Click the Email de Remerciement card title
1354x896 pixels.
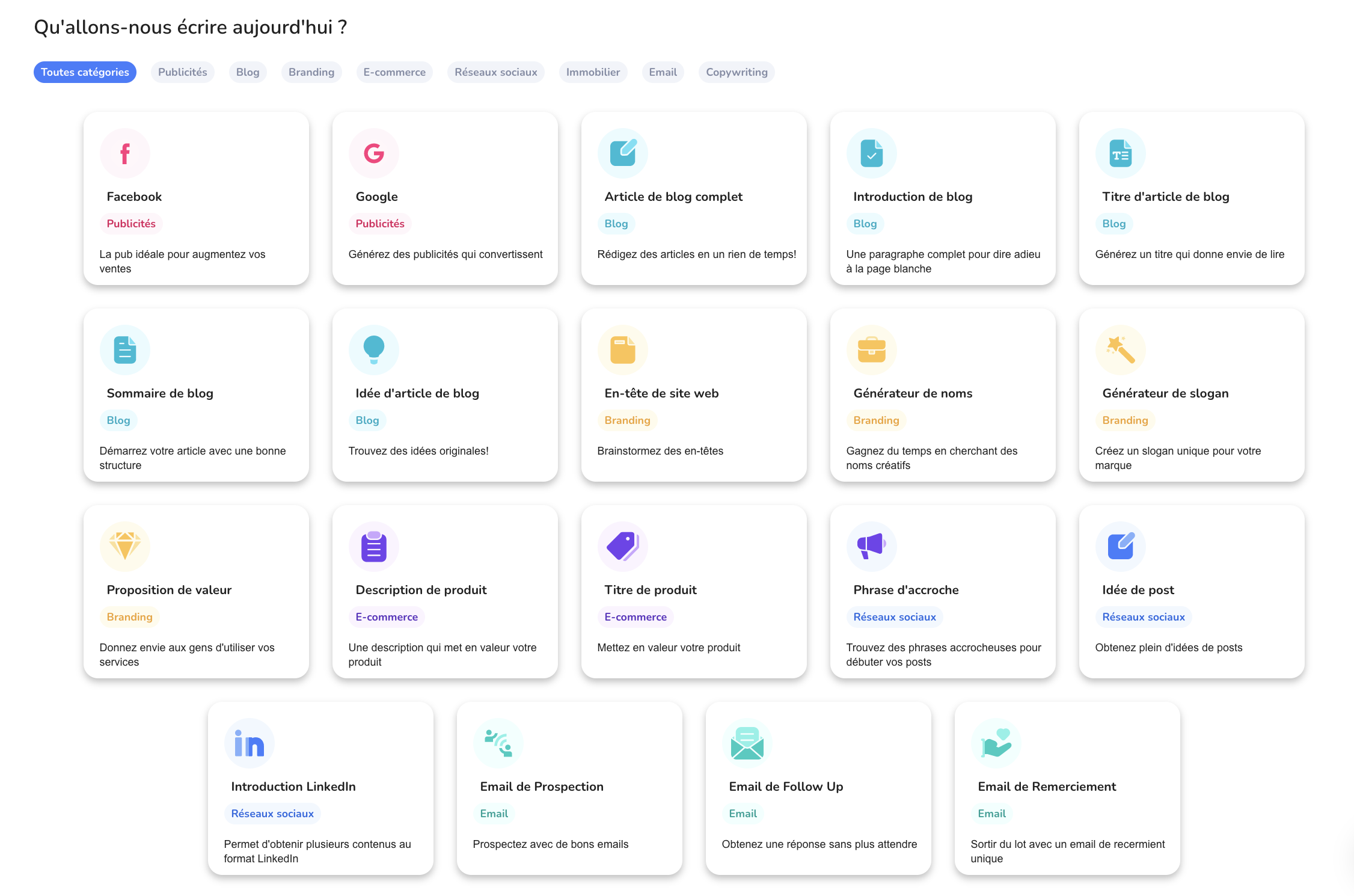(1047, 787)
